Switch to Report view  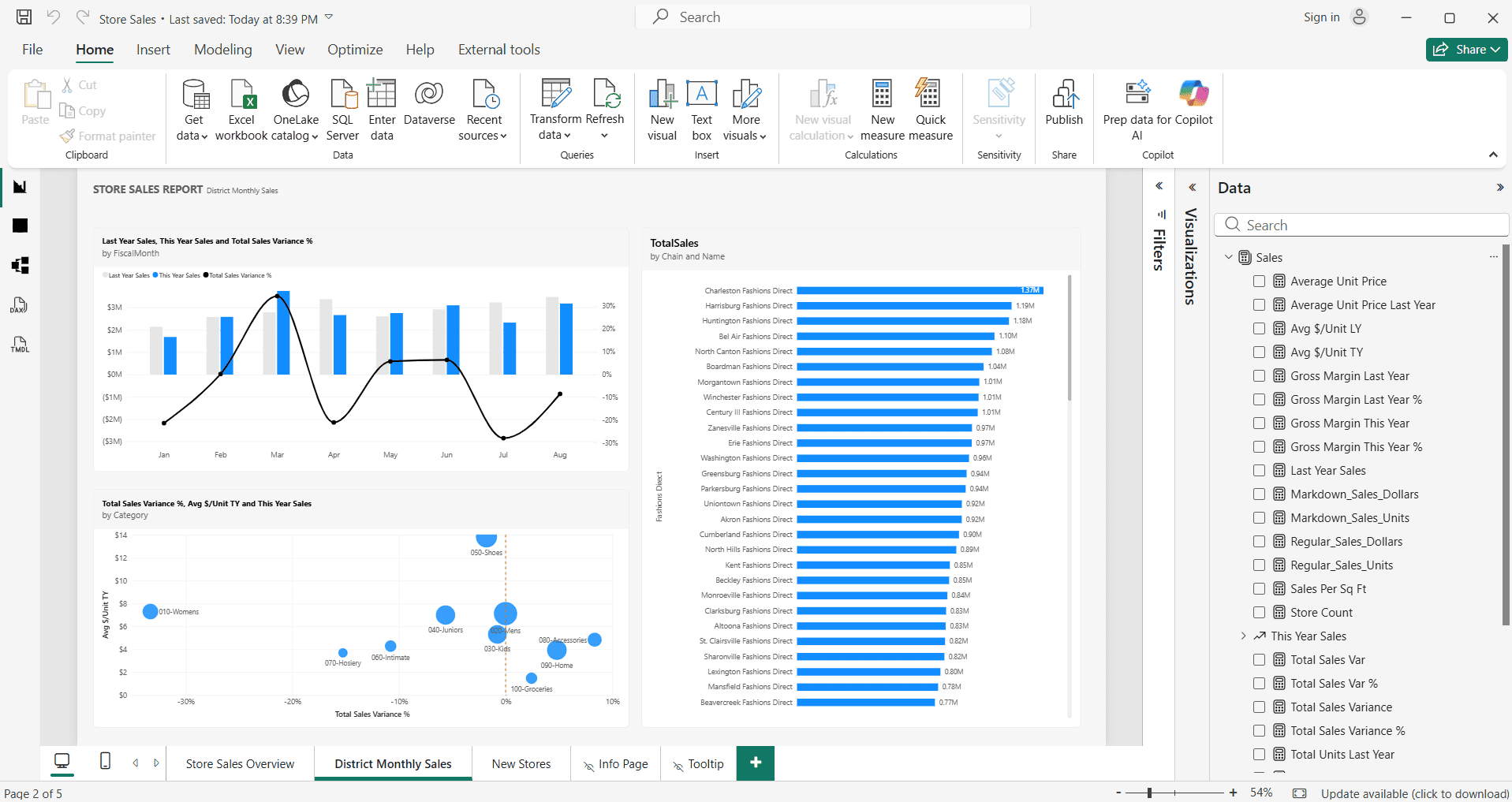coord(21,187)
